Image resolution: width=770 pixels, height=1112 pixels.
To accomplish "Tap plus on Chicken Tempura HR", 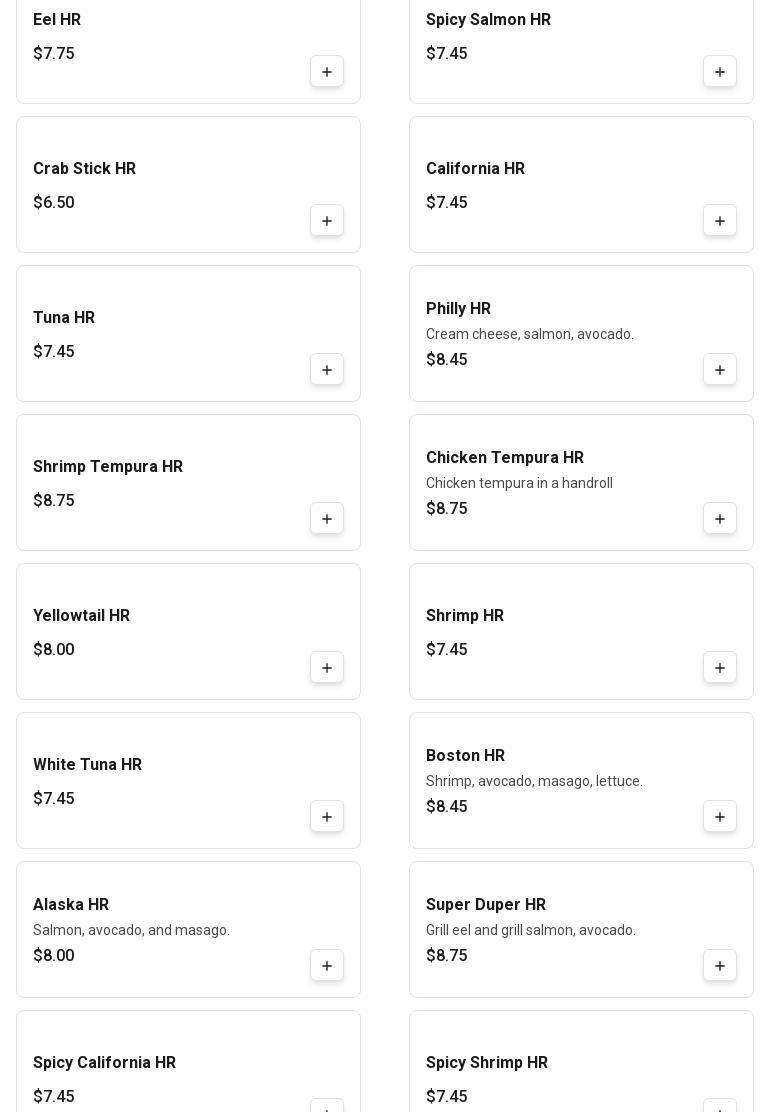I will (720, 519).
